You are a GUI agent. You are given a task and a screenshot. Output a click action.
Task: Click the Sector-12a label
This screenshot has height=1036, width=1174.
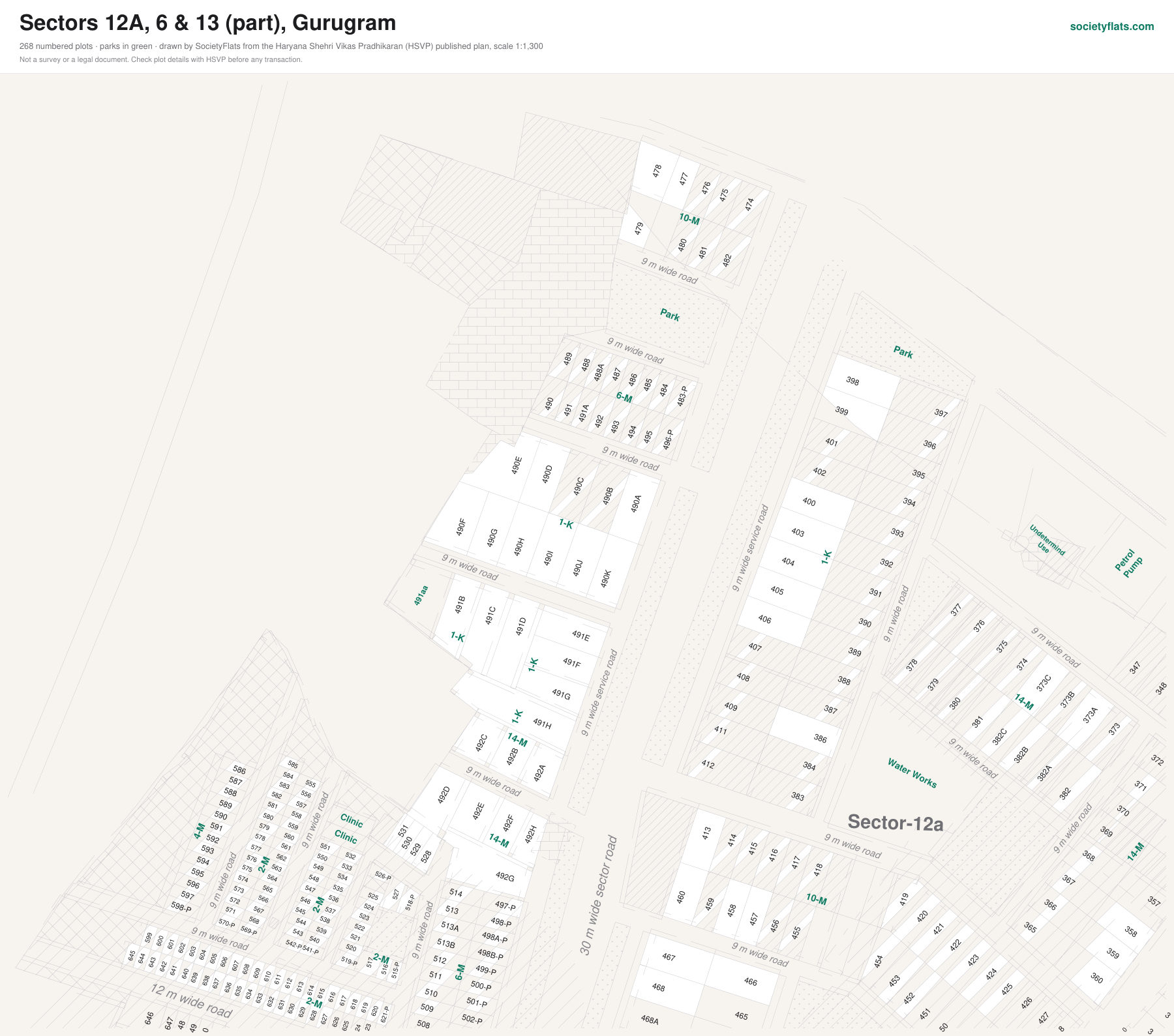pos(895,823)
